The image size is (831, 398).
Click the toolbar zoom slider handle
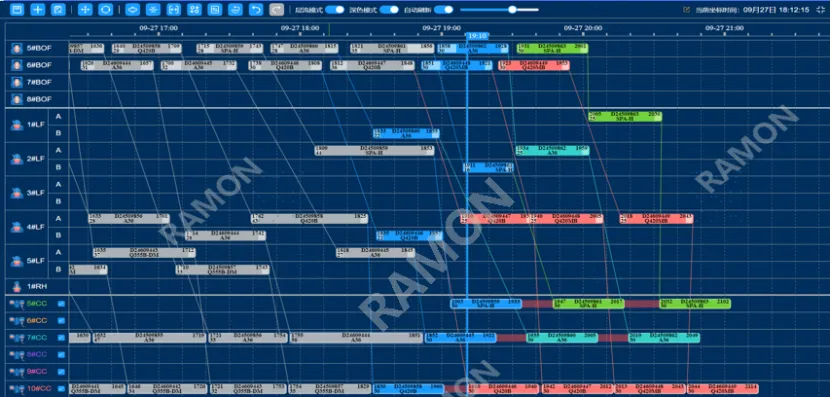512,10
